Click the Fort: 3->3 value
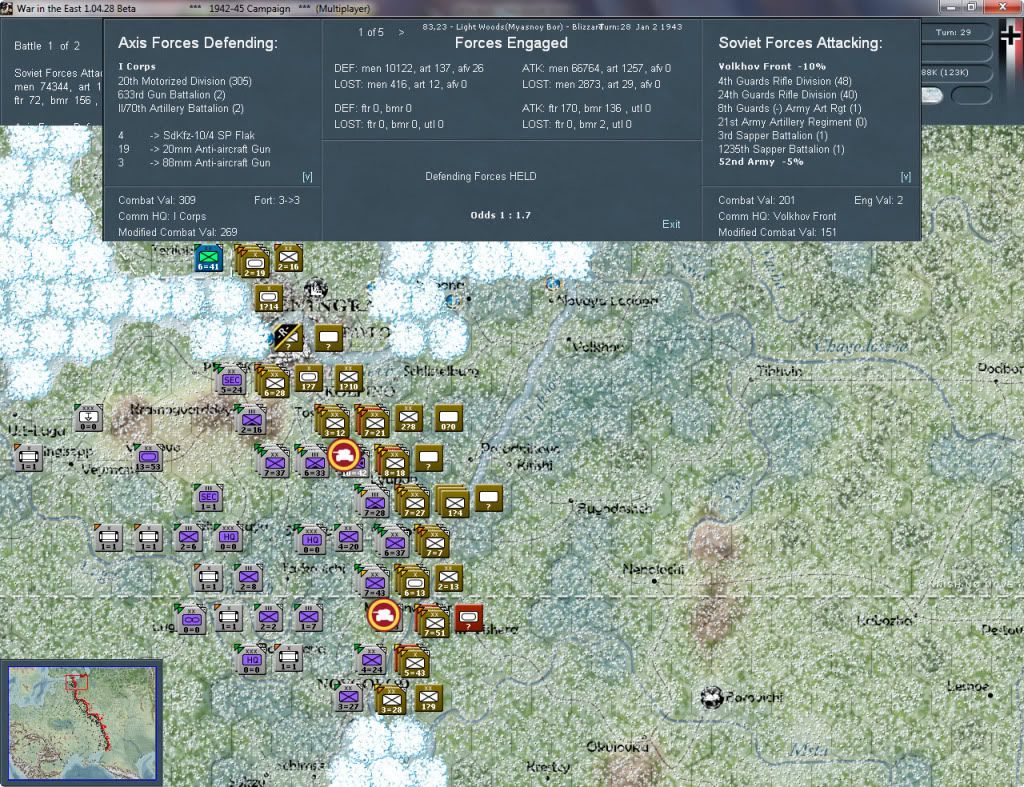 pos(277,200)
